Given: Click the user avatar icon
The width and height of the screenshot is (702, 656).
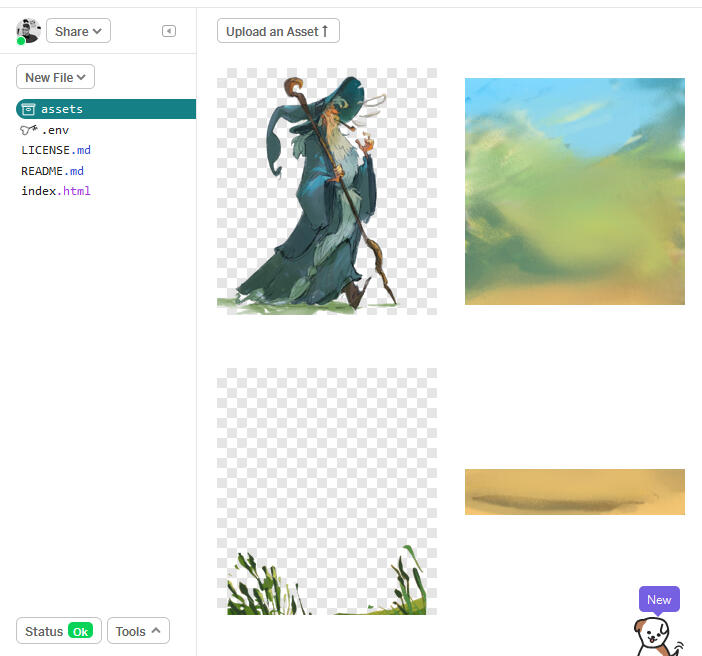Looking at the screenshot, I should tap(28, 31).
